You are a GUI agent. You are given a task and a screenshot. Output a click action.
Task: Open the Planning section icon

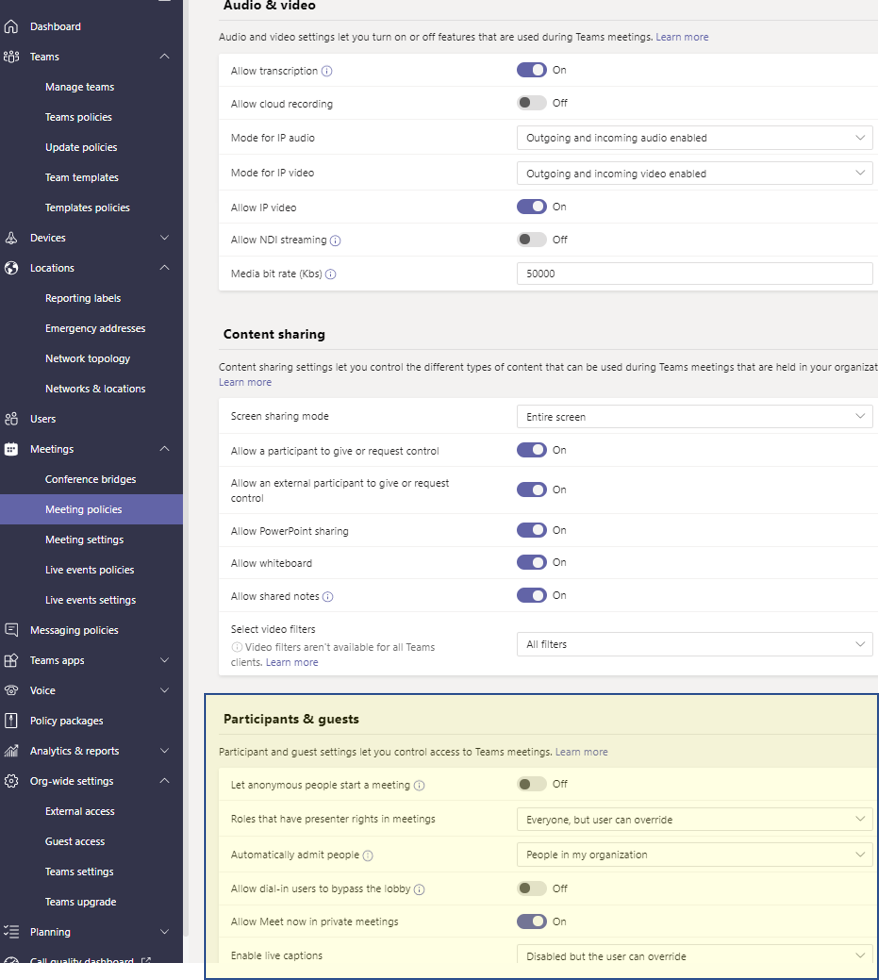pos(16,931)
